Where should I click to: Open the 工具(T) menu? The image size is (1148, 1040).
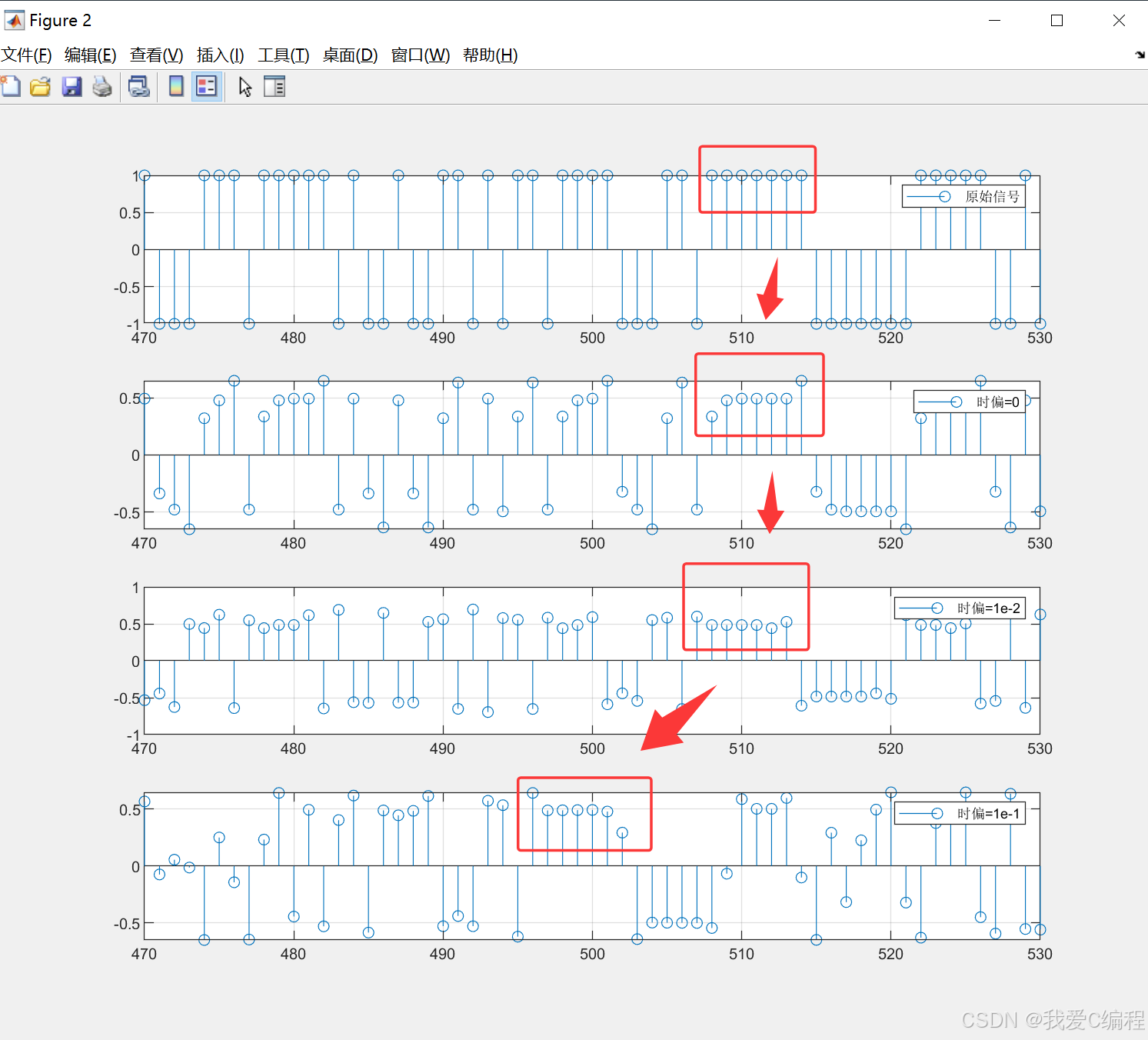pyautogui.click(x=284, y=55)
